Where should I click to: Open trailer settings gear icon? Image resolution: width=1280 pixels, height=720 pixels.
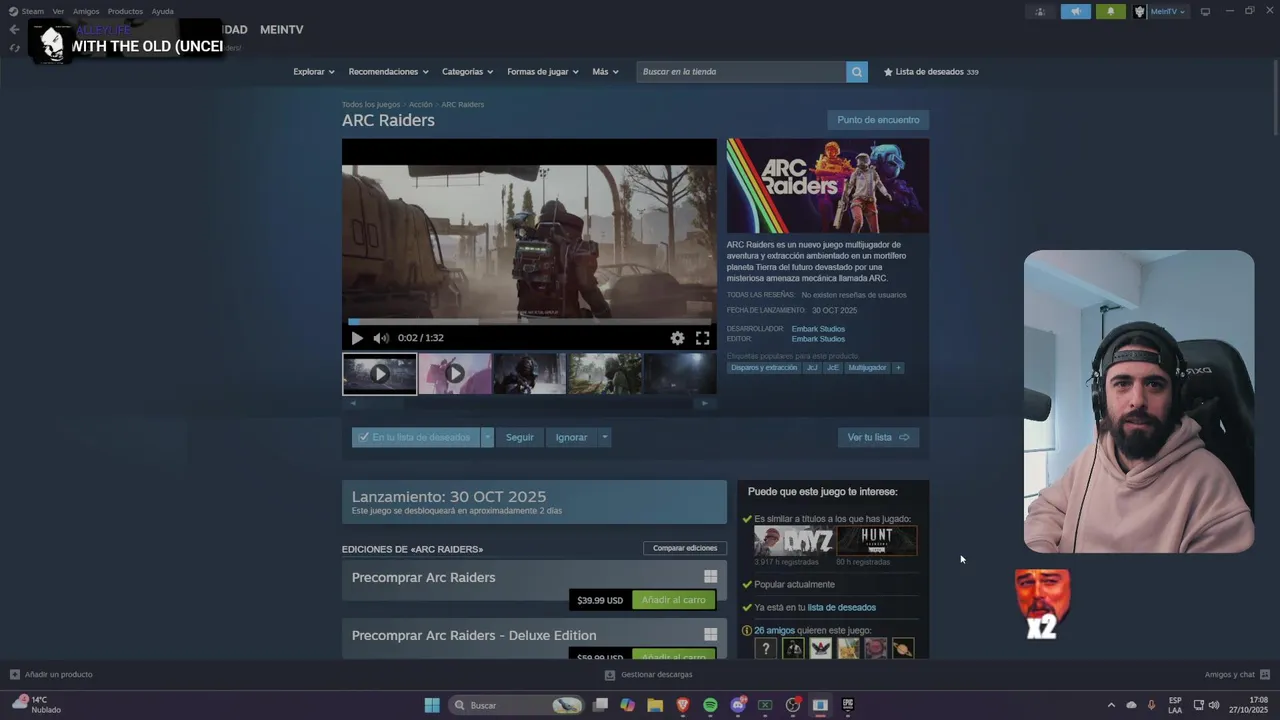[678, 338]
